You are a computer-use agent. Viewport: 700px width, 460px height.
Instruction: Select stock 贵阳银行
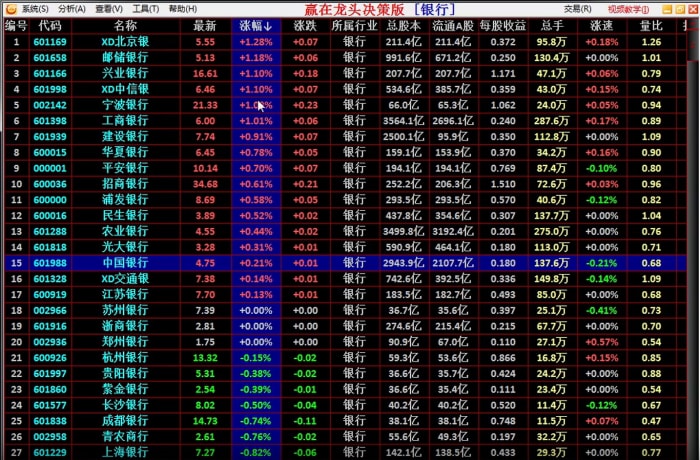[x=125, y=373]
